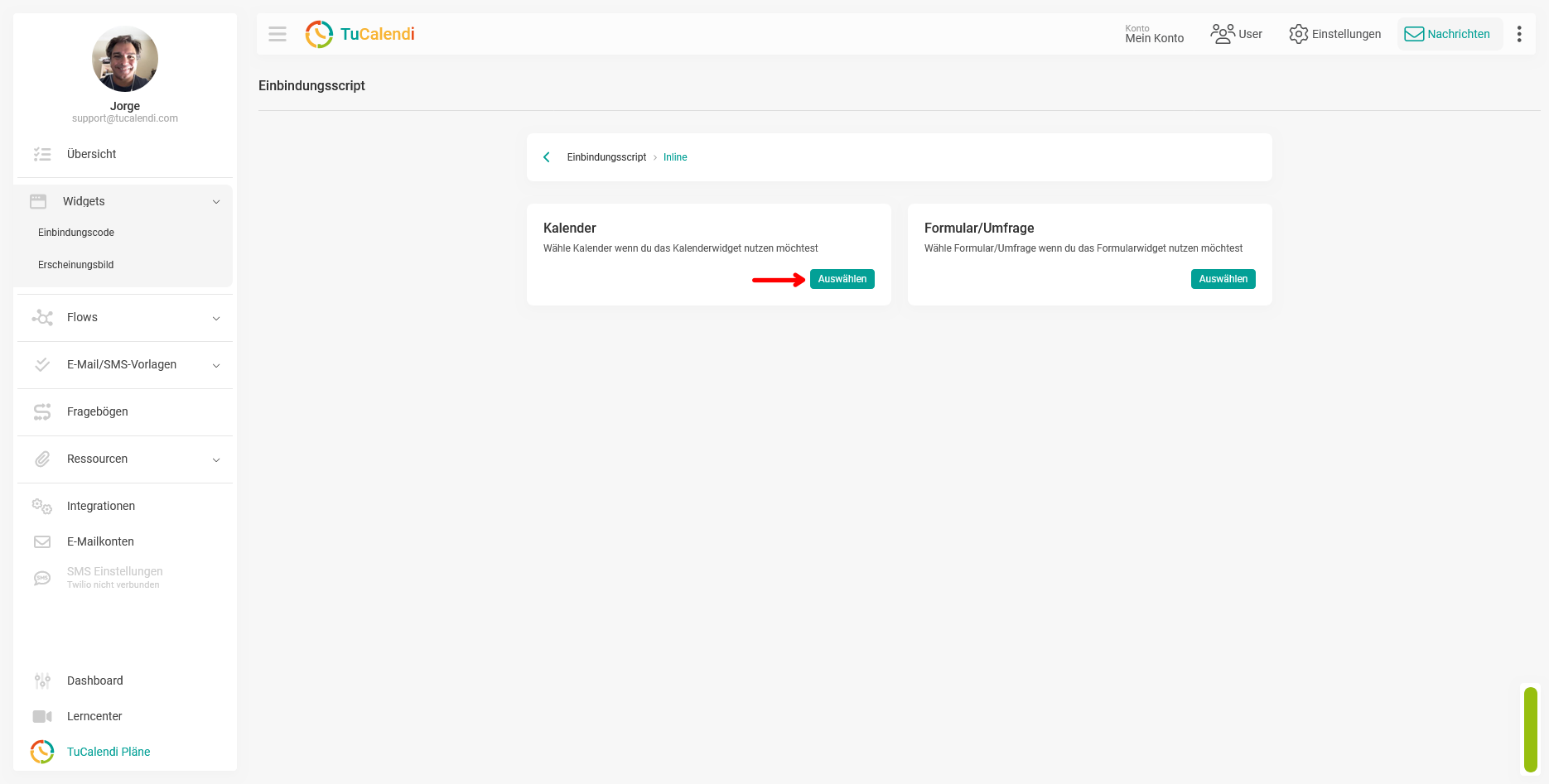This screenshot has width=1549, height=784.
Task: Click the Kalender card heading
Action: click(x=570, y=228)
